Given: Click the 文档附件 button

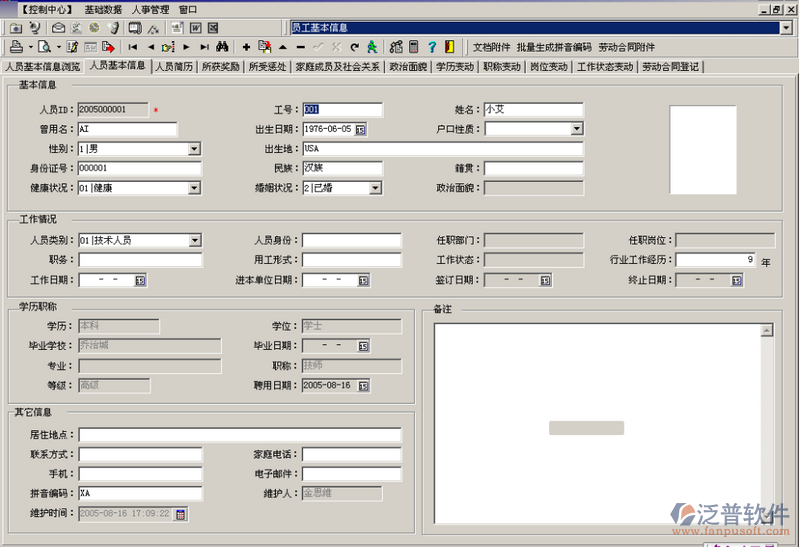Looking at the screenshot, I should click(491, 47).
